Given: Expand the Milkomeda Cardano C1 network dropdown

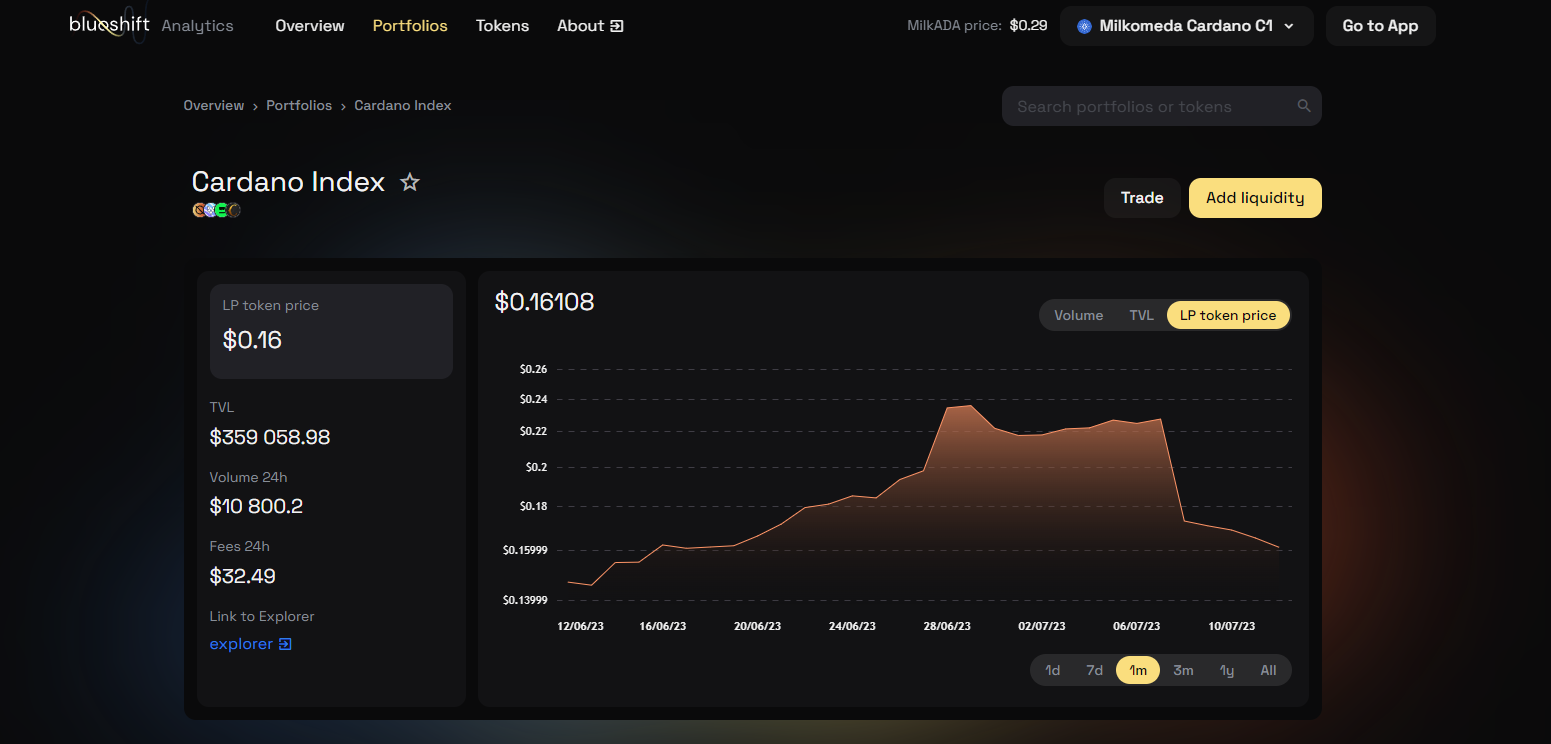Looking at the screenshot, I should [1186, 26].
